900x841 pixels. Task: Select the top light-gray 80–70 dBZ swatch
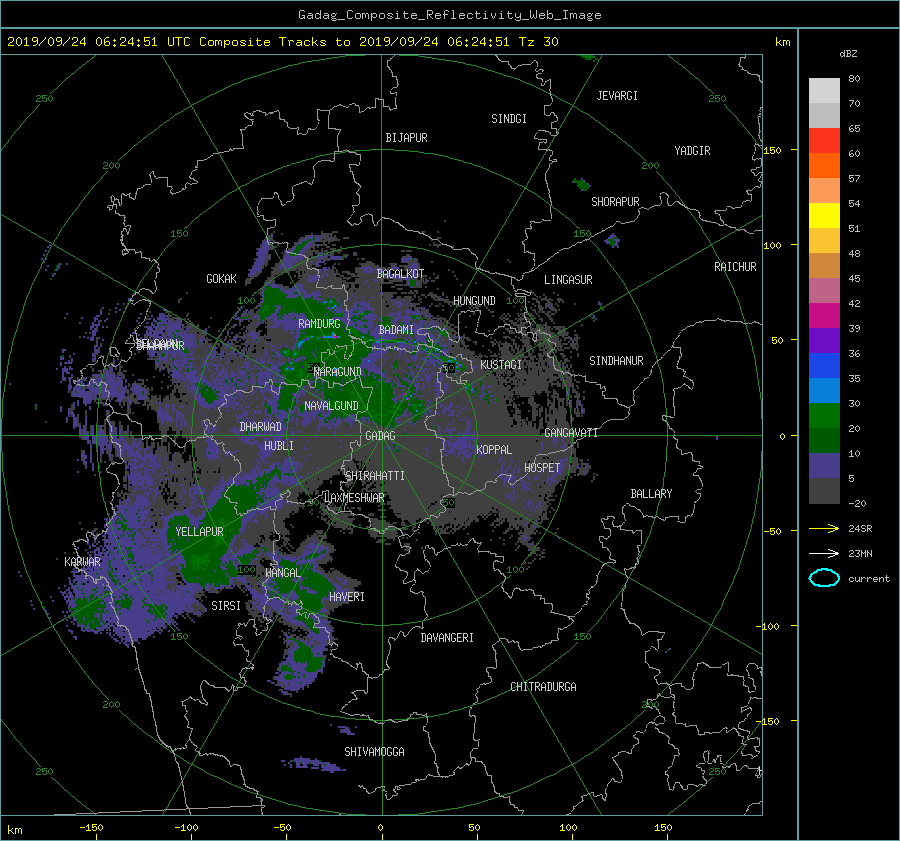pyautogui.click(x=824, y=91)
